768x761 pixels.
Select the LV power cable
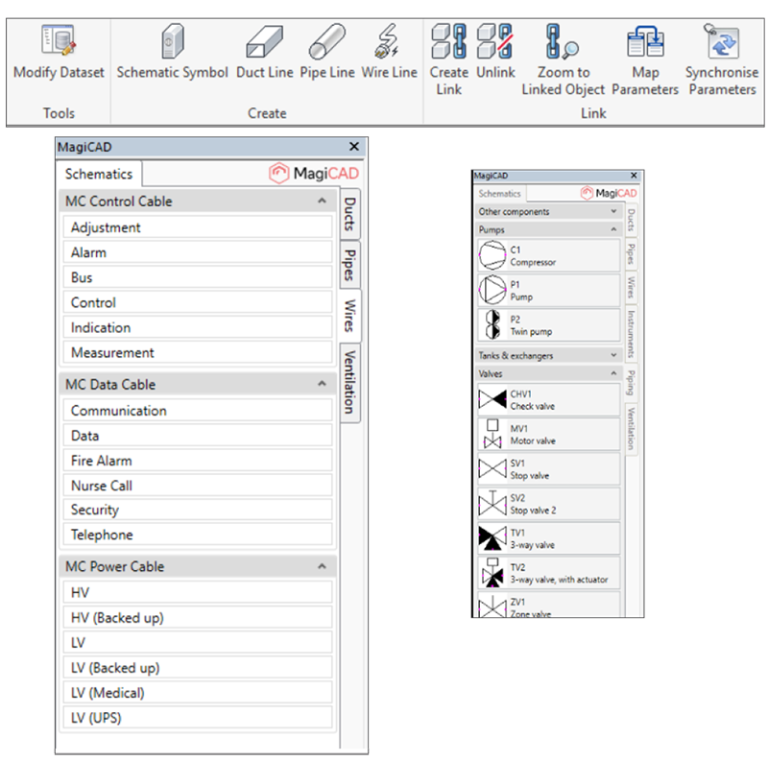point(197,642)
